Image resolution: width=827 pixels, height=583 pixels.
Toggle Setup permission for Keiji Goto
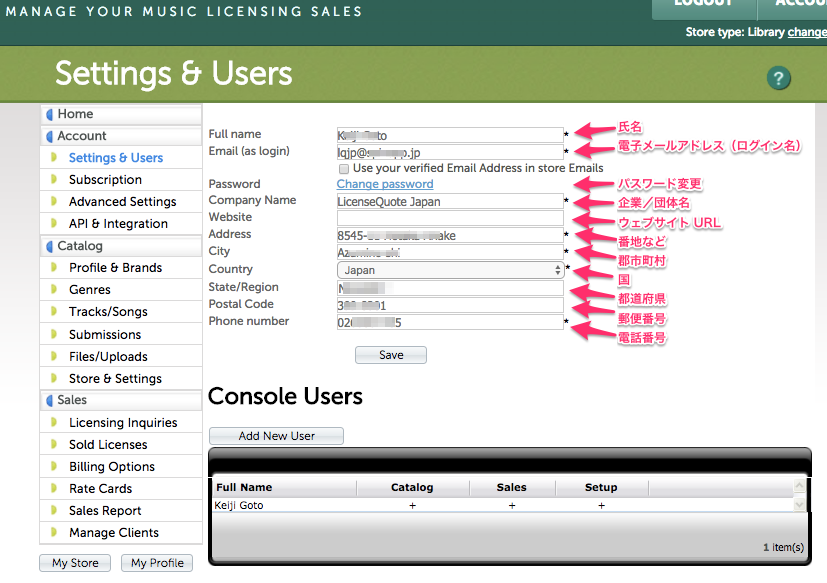[x=601, y=506]
